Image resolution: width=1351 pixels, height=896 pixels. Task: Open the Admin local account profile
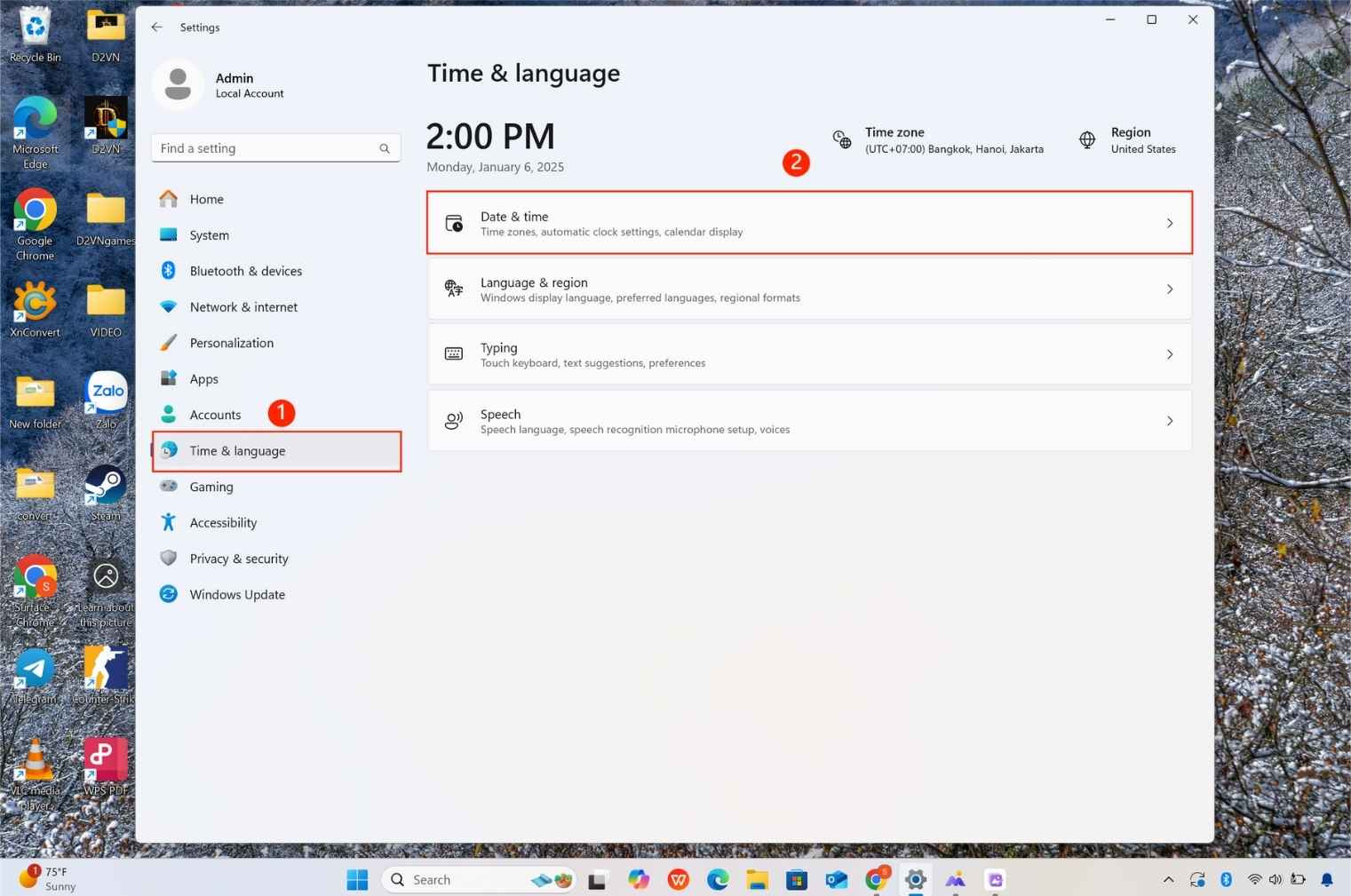(234, 84)
